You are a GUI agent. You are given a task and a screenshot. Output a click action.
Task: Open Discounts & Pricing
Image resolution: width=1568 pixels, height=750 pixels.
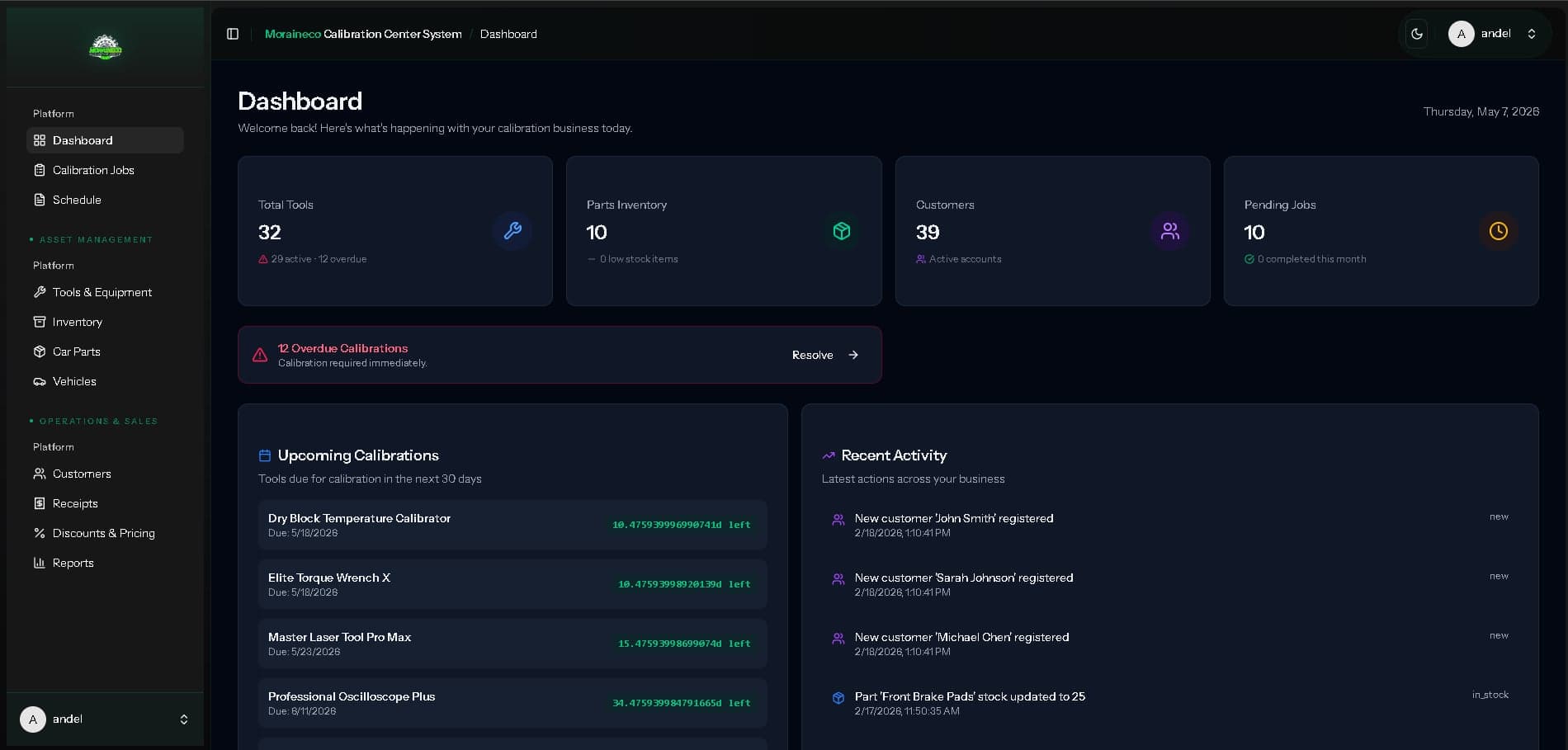(x=105, y=533)
